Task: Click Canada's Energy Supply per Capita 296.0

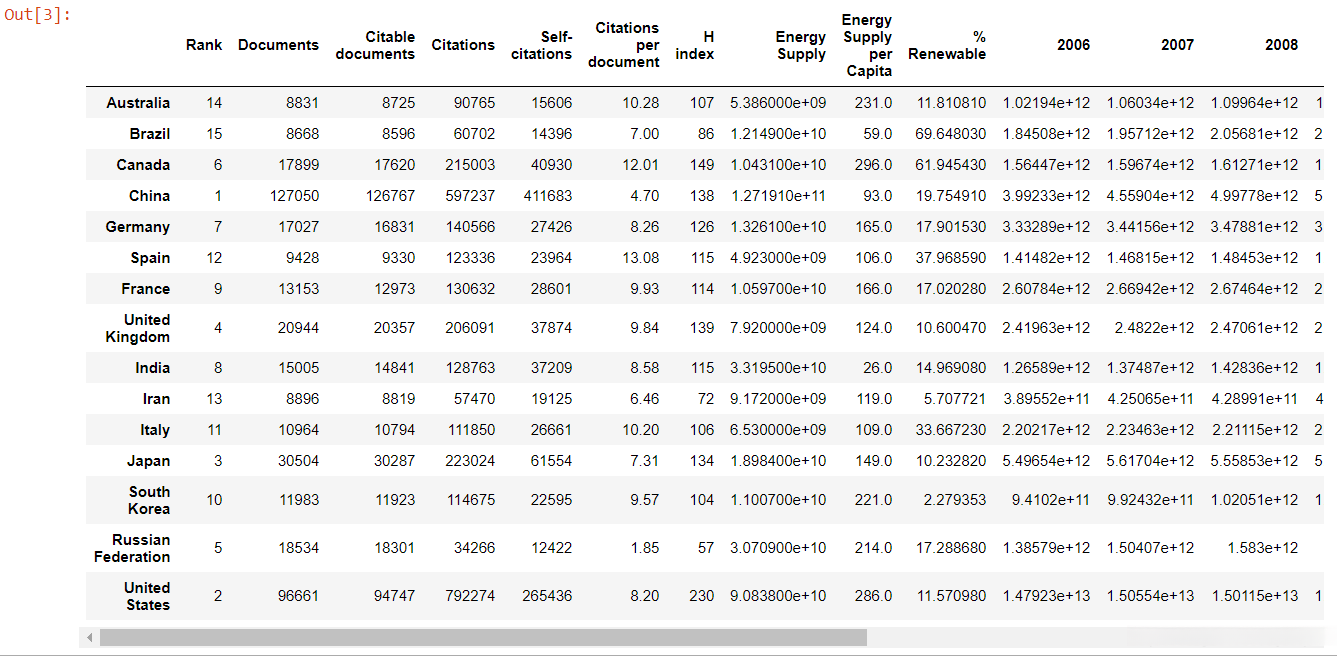Action: click(x=874, y=165)
